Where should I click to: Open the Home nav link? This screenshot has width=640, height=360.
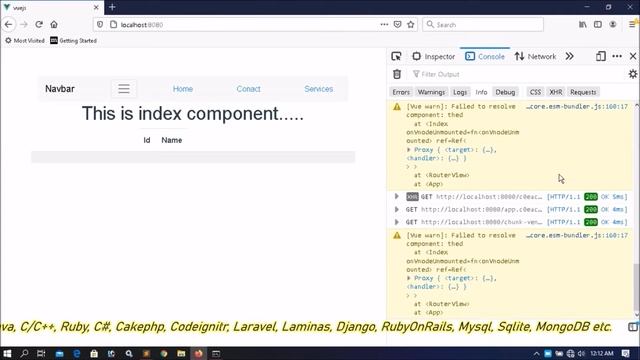pyautogui.click(x=182, y=89)
